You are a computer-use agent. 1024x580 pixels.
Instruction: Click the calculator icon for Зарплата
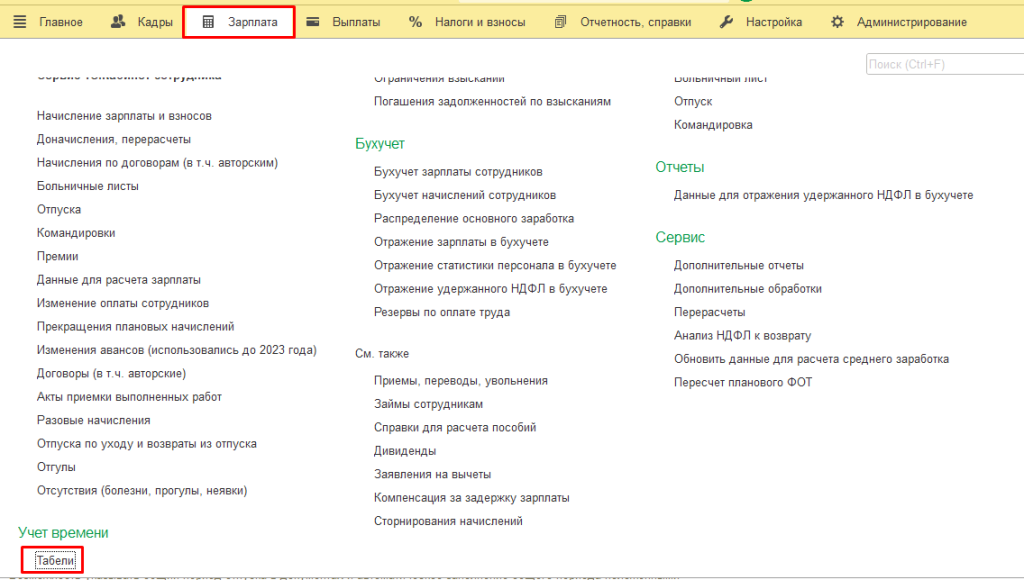(208, 22)
